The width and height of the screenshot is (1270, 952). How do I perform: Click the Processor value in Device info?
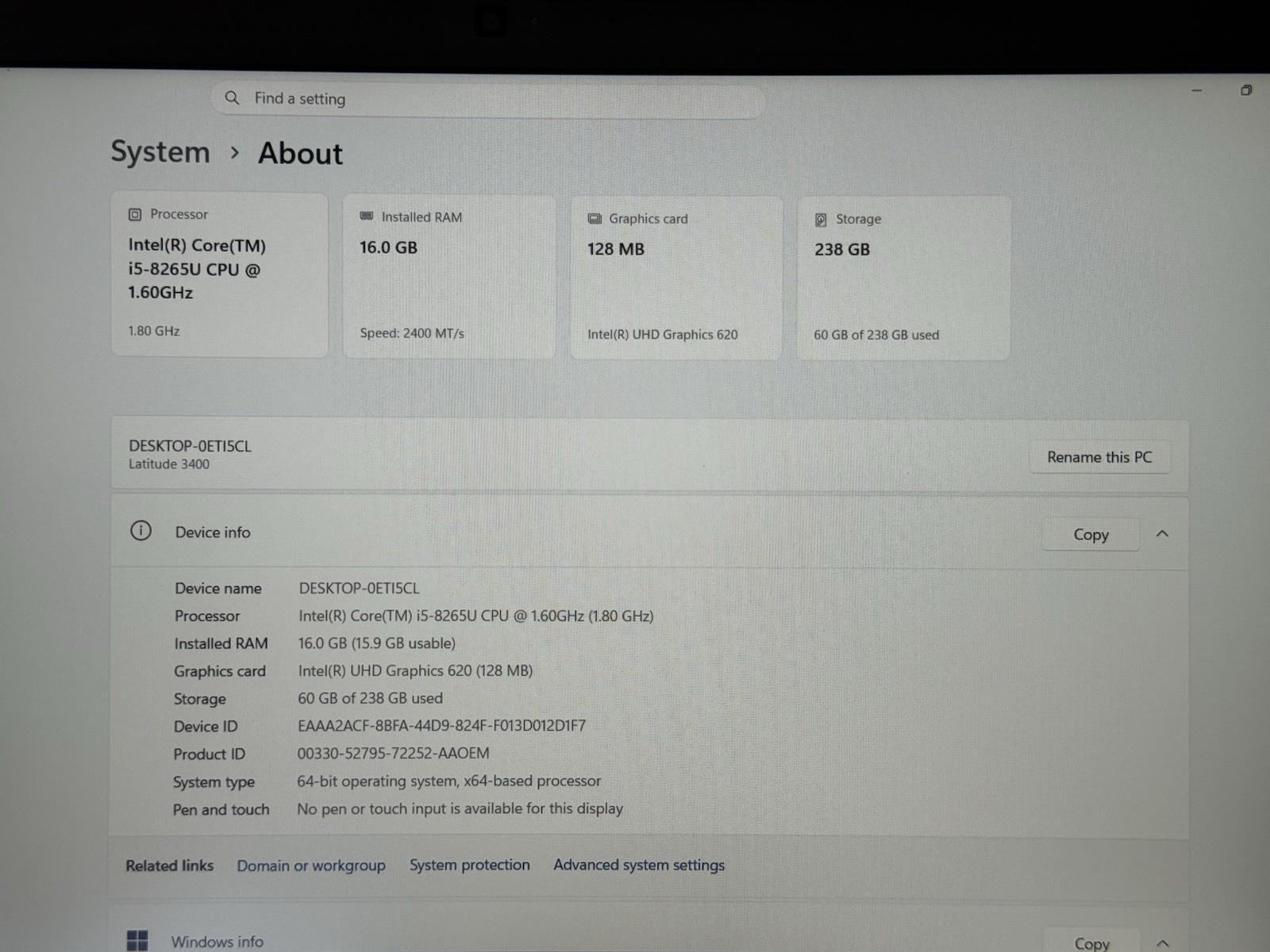tap(476, 616)
